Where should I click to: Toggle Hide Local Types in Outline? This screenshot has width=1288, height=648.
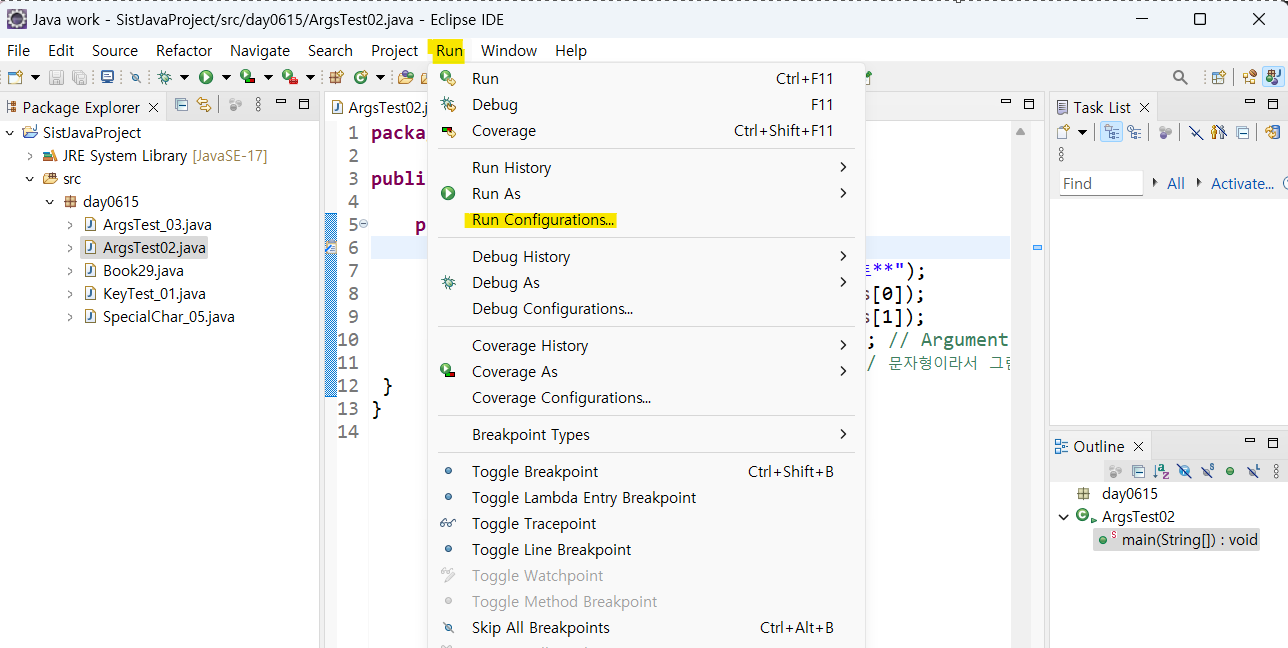1253,471
